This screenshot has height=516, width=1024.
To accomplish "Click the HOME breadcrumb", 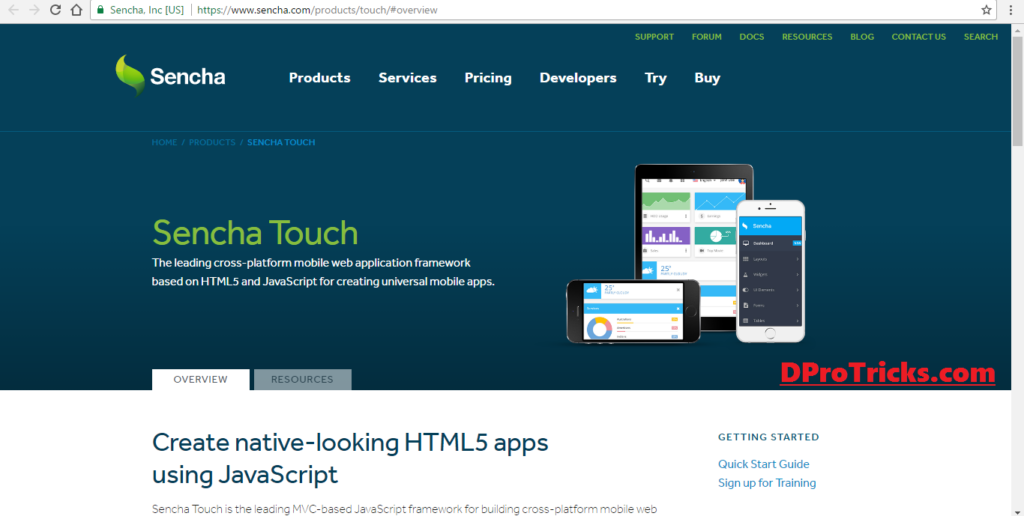I will point(164,142).
